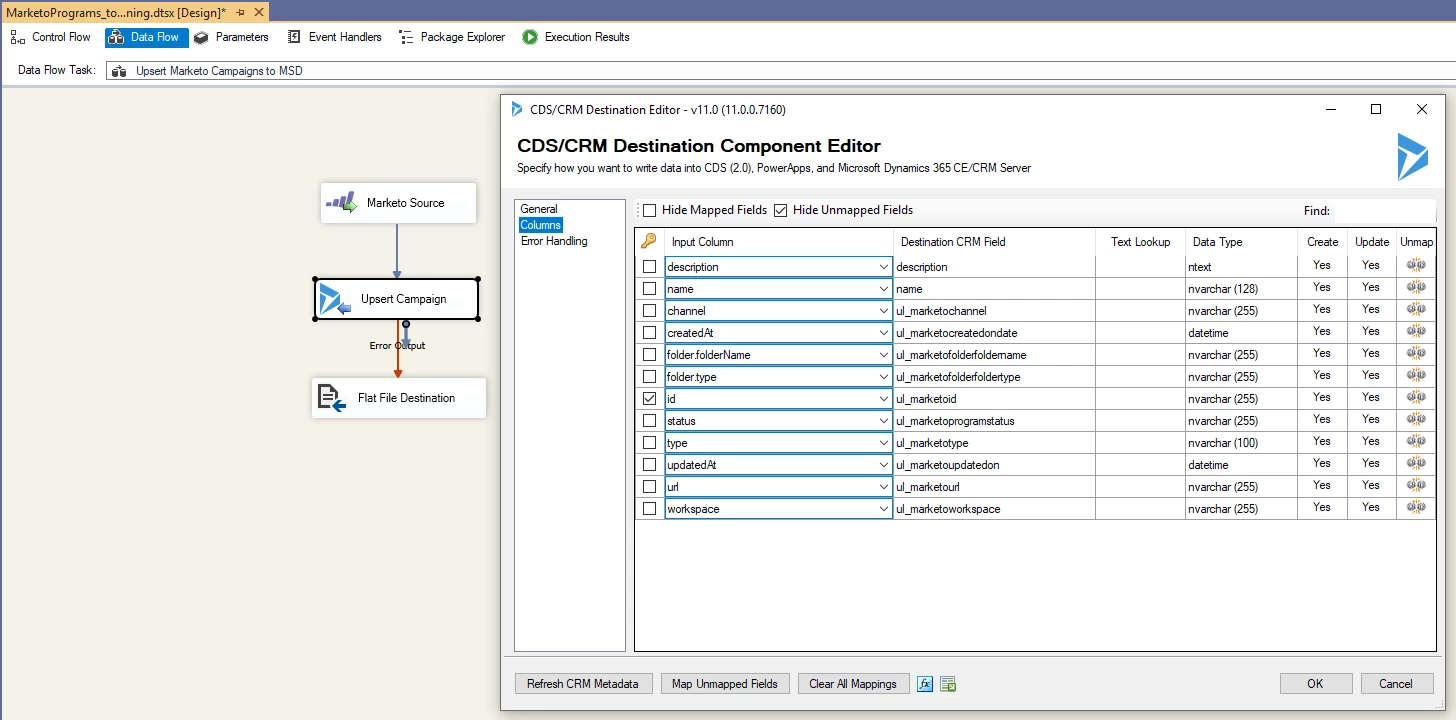Uncheck the key checkbox for the id row
Screen dimensions: 1456x720
click(650, 398)
